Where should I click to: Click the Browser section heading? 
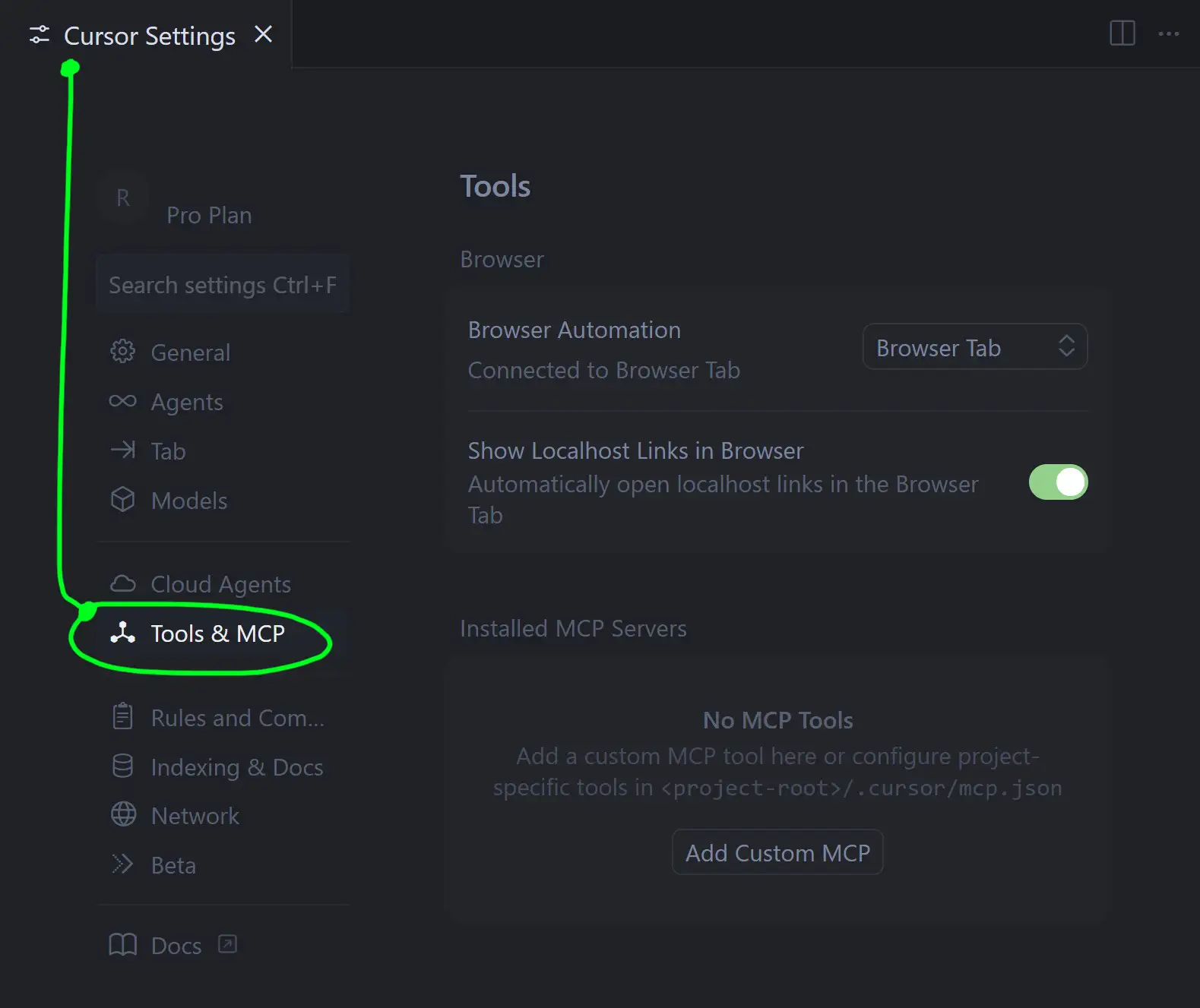point(502,259)
